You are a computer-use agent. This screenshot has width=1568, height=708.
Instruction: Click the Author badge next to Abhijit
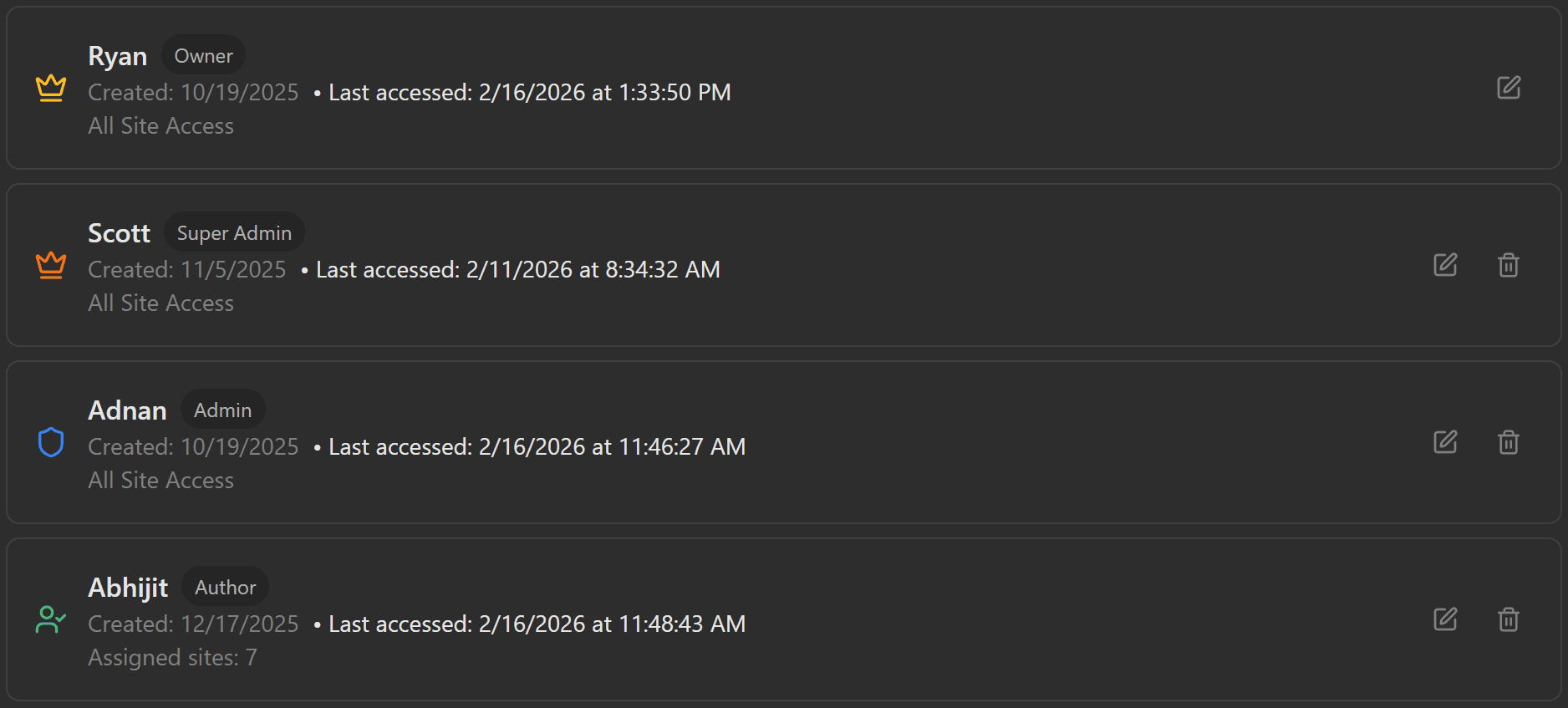tap(225, 587)
